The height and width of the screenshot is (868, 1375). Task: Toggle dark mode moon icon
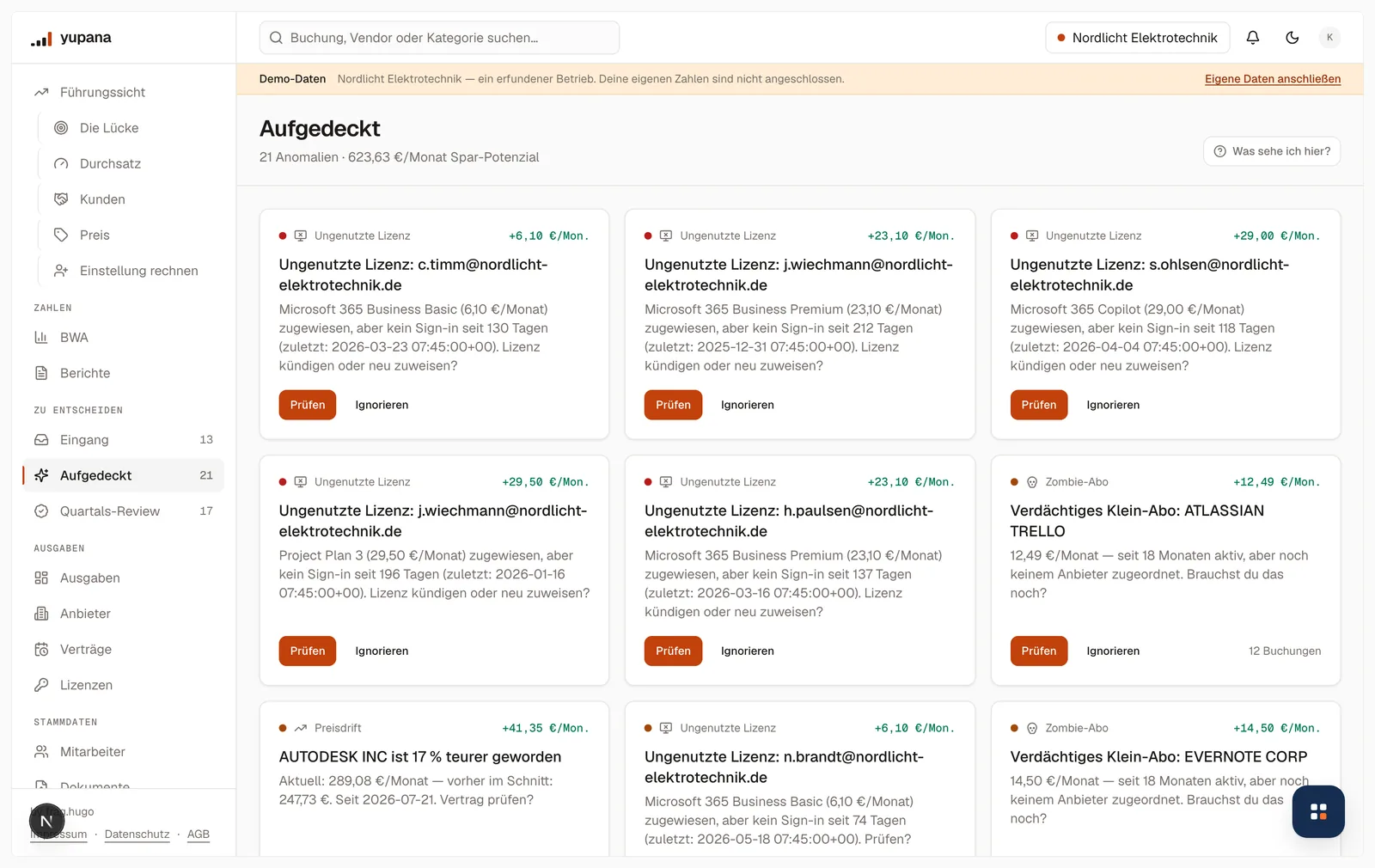[x=1292, y=38]
